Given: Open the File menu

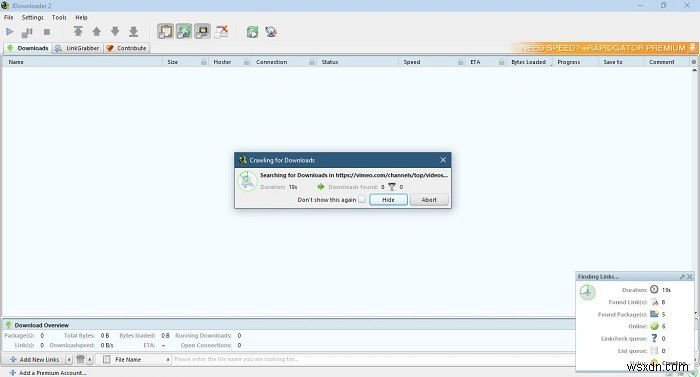Looking at the screenshot, I should click(x=8, y=17).
